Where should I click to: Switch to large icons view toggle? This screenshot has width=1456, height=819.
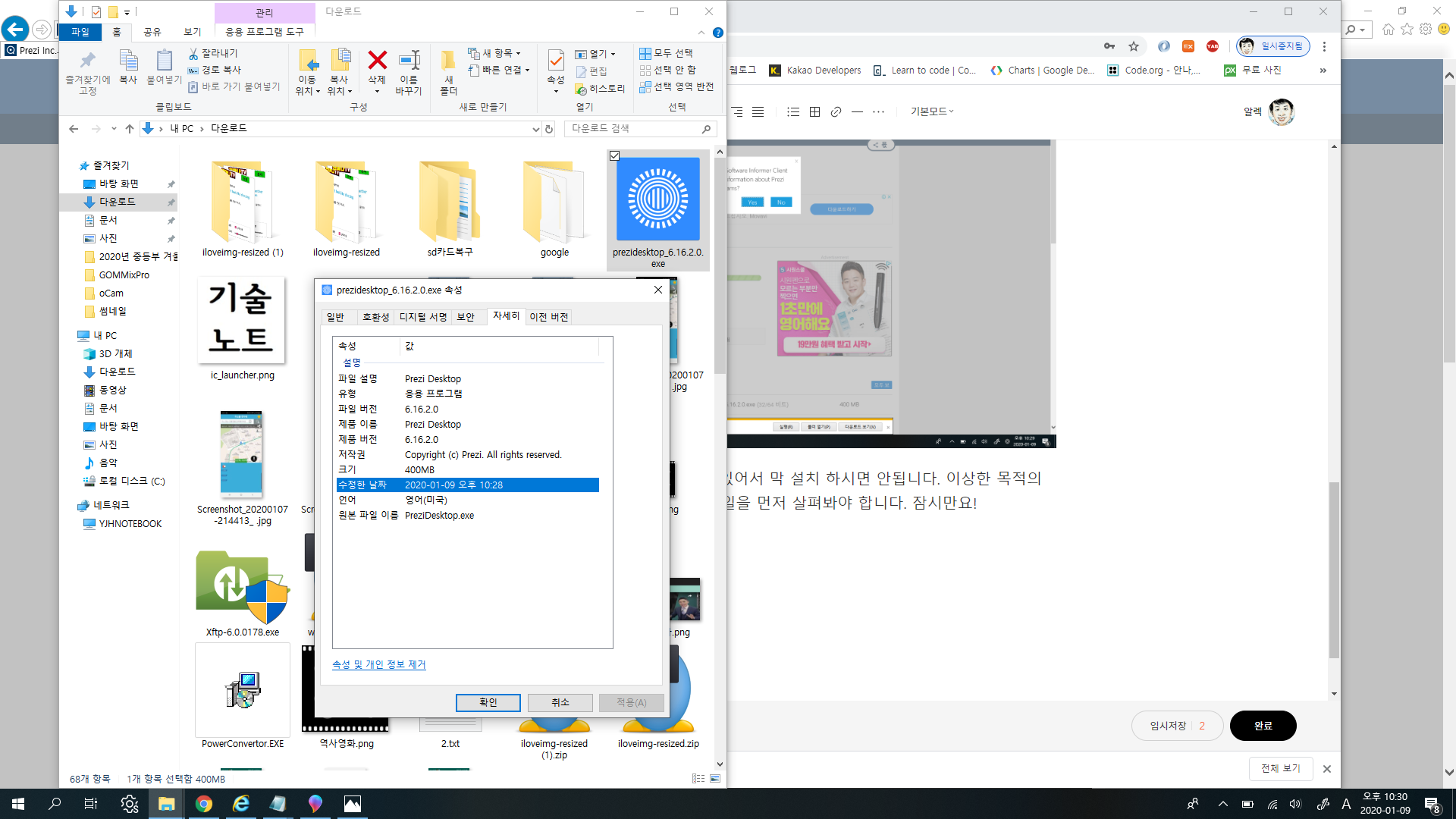point(714,778)
